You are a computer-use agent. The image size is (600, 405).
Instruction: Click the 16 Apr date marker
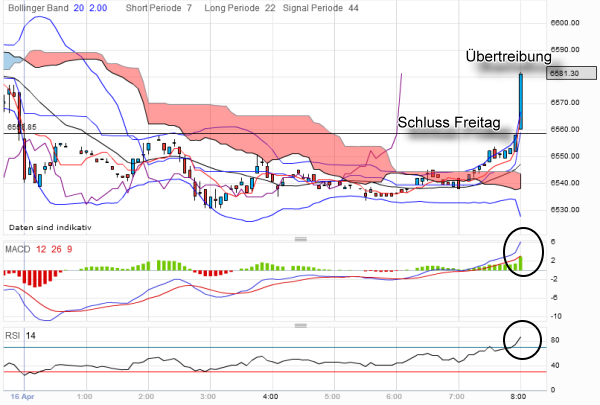pyautogui.click(x=22, y=396)
